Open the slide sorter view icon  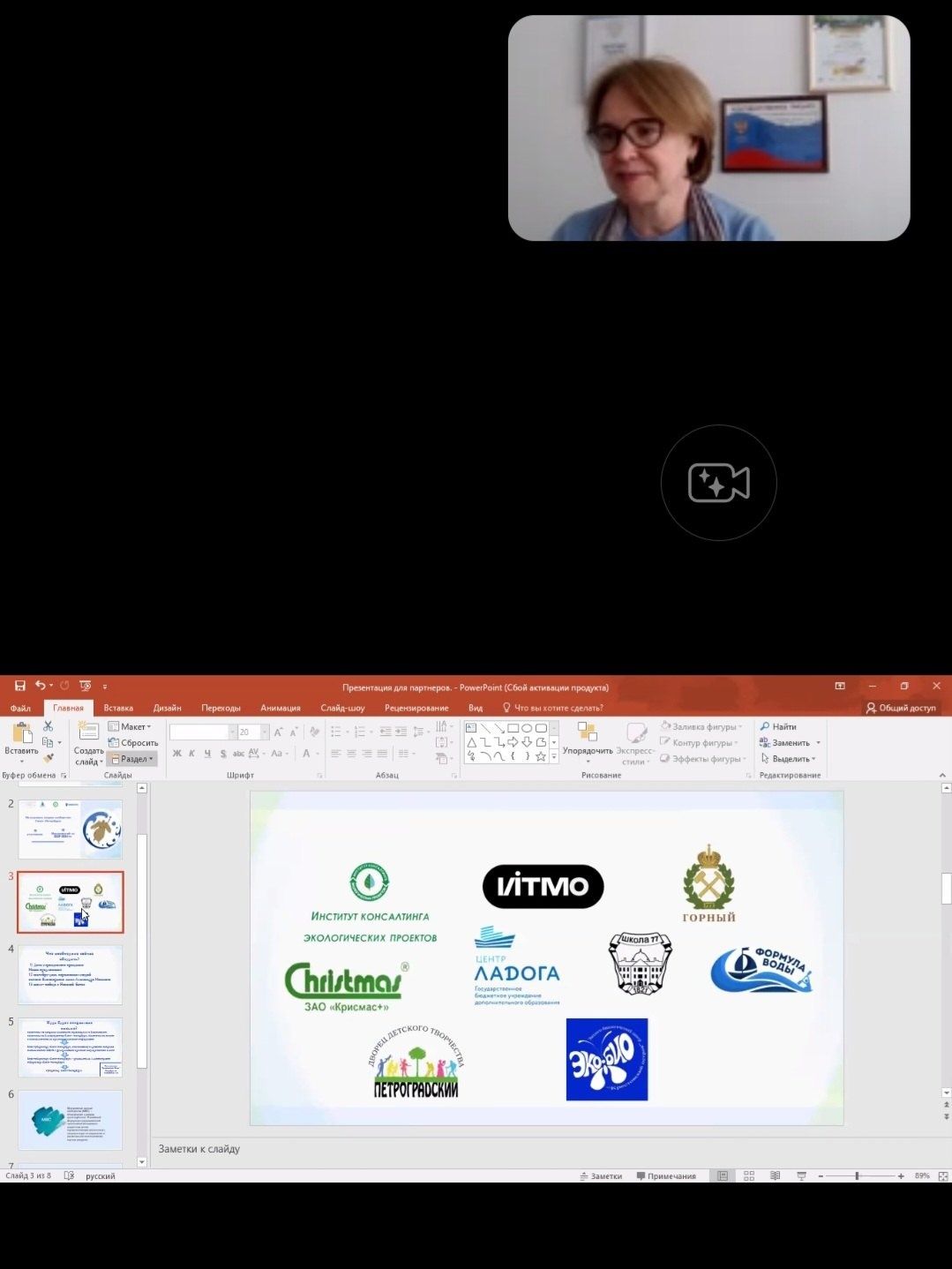coord(749,1176)
